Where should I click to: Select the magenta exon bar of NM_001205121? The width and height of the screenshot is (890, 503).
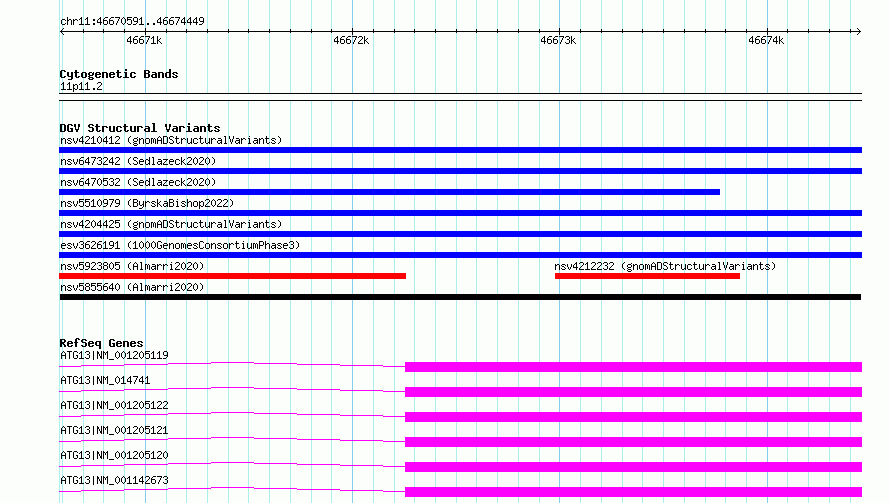(x=633, y=442)
